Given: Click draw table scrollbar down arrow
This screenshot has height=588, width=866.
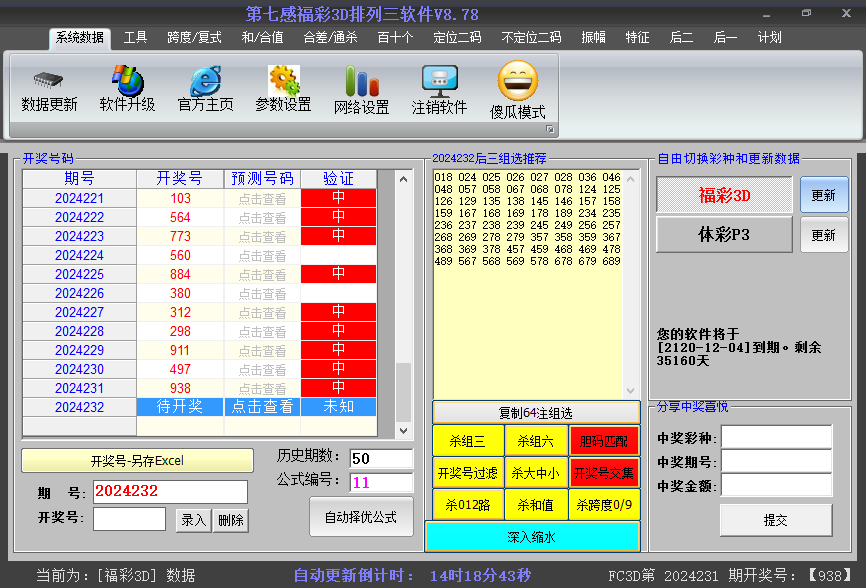Looking at the screenshot, I should point(403,431).
